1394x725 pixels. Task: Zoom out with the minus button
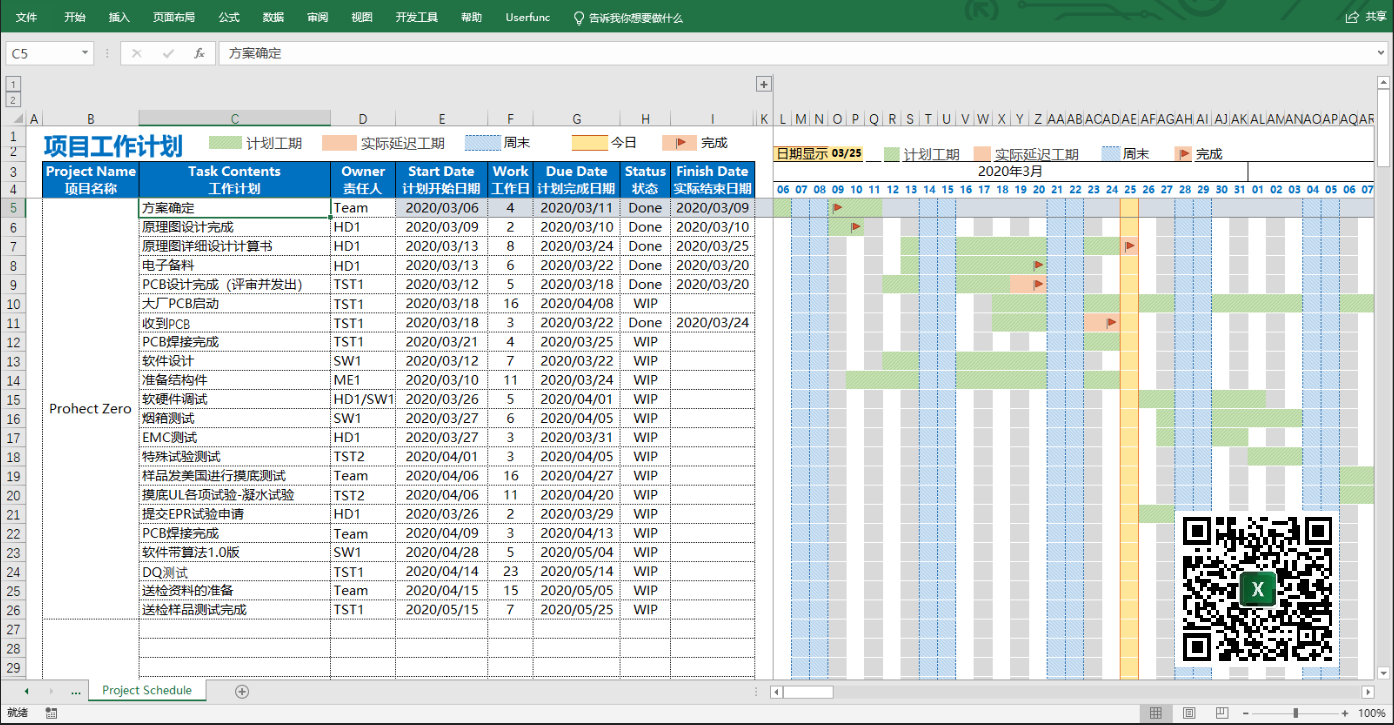tap(1246, 713)
